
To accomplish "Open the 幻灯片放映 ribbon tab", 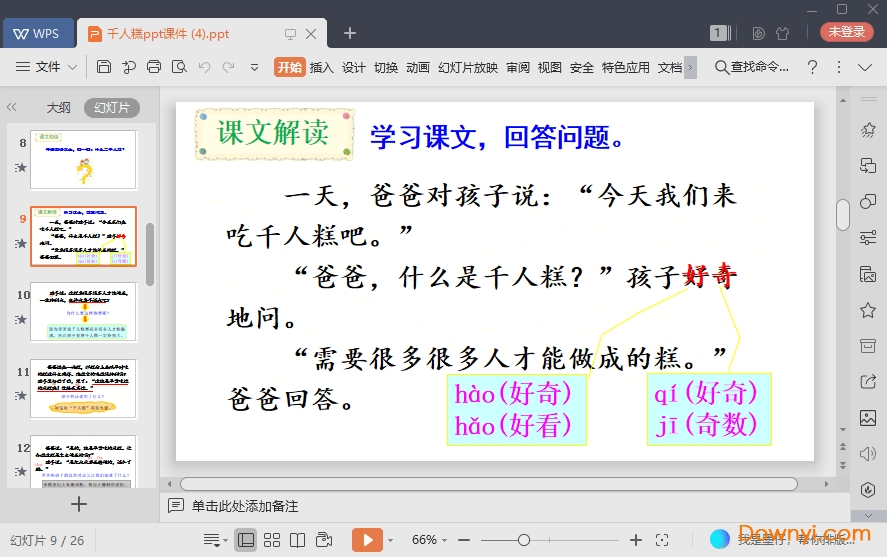I will 467,67.
